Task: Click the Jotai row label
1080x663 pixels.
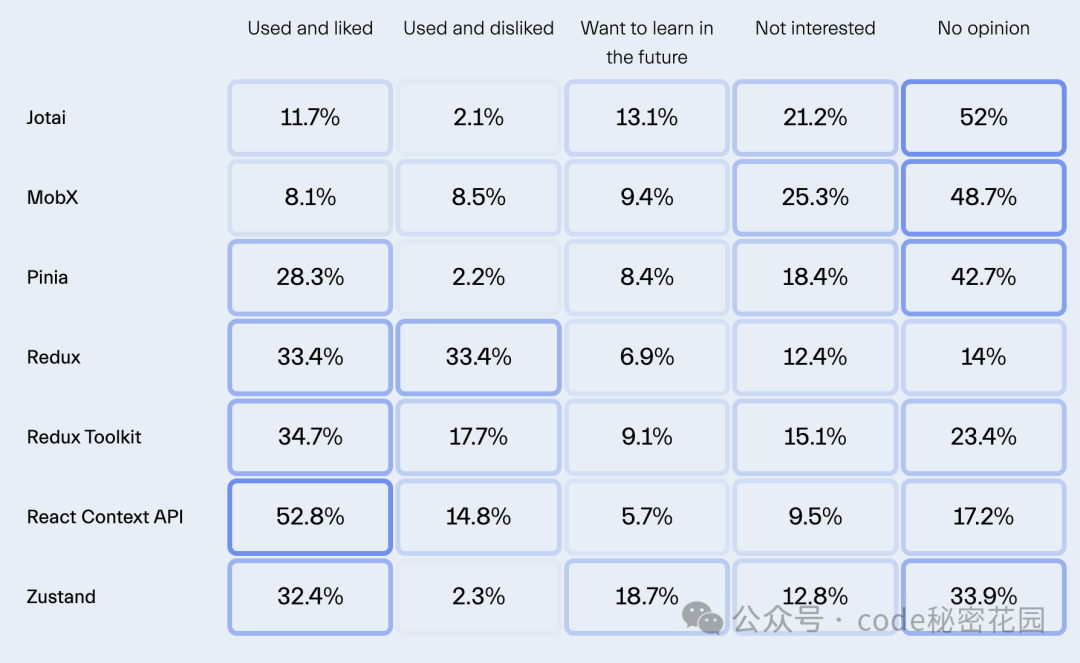Action: pyautogui.click(x=46, y=118)
